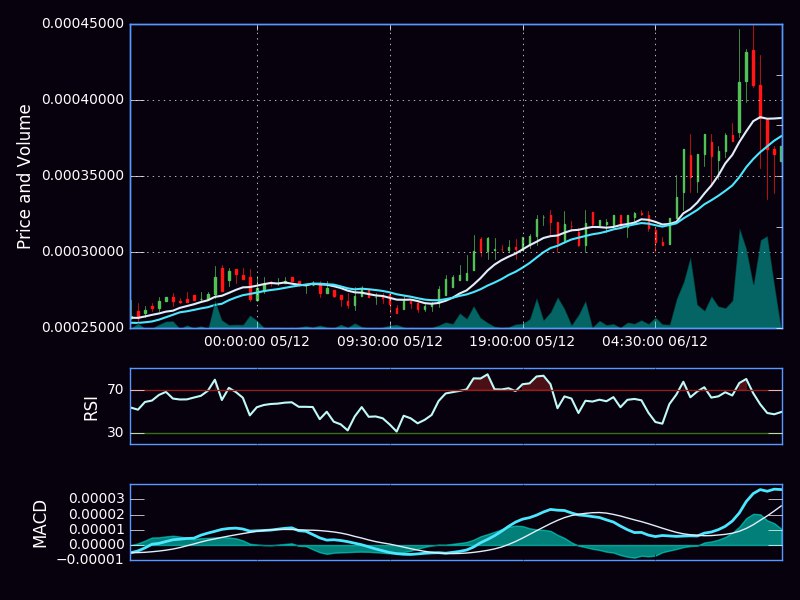Click the 0.00002 MACD axis label

96,514
